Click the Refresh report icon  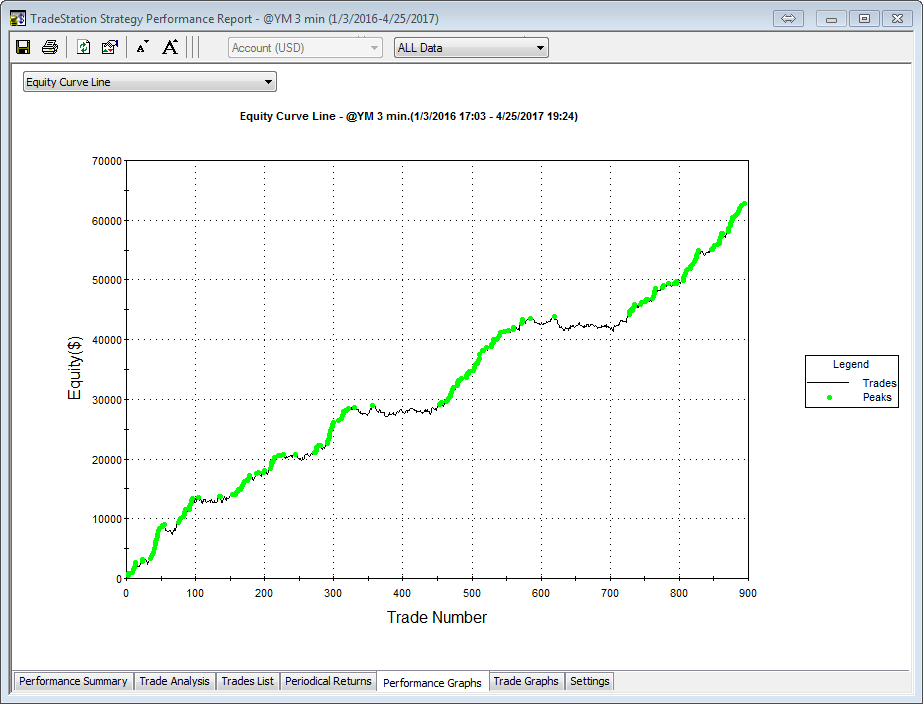click(x=84, y=47)
